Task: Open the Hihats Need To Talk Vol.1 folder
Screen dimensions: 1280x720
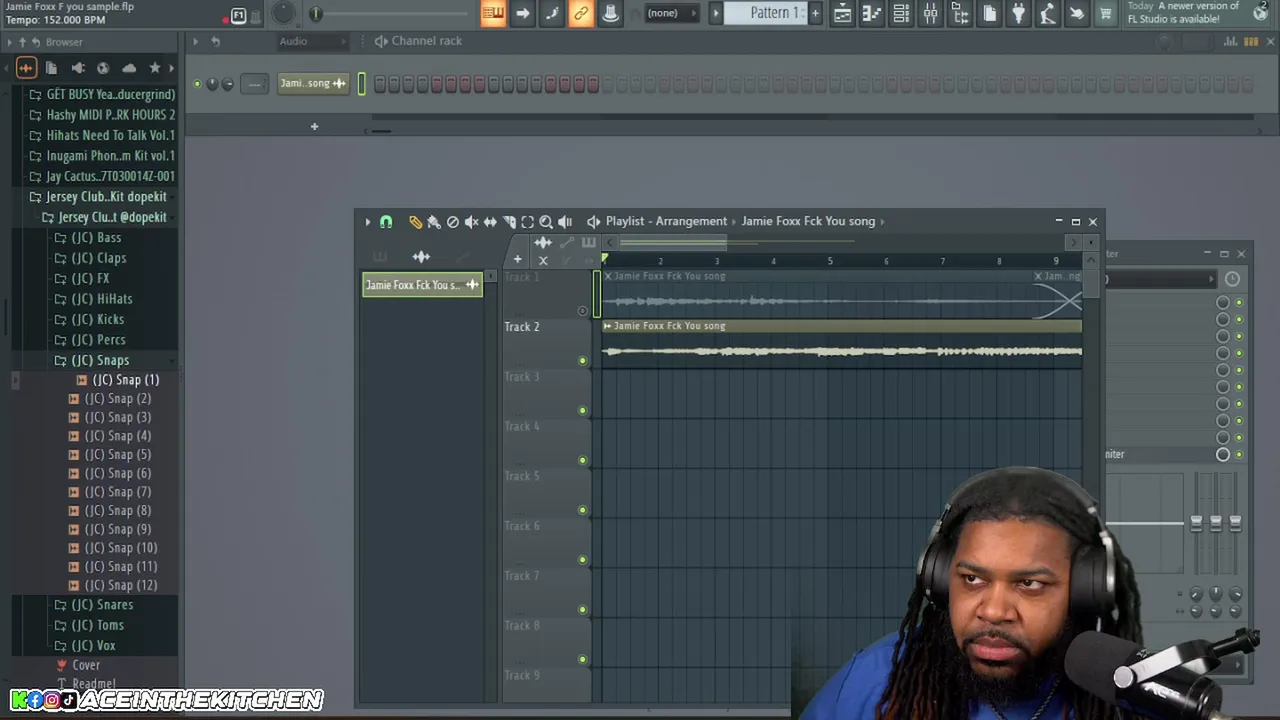Action: click(110, 135)
